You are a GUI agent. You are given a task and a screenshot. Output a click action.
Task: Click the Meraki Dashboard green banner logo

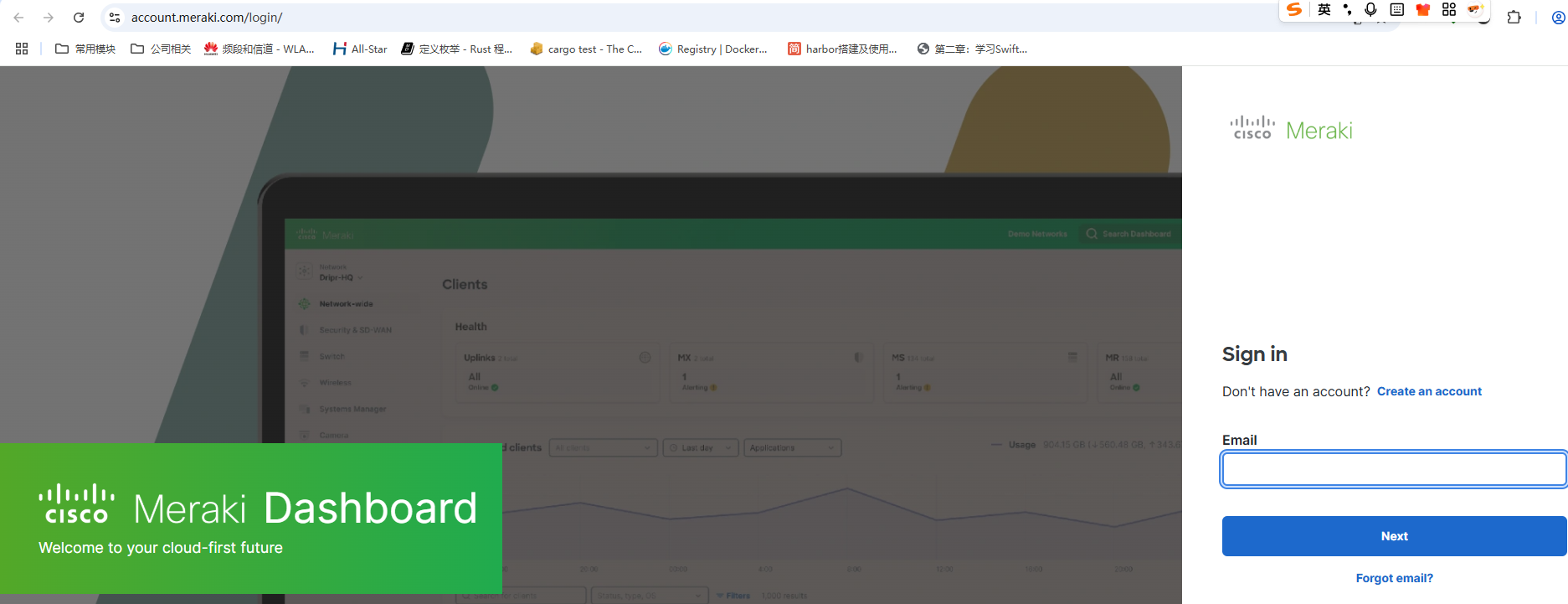pos(258,507)
